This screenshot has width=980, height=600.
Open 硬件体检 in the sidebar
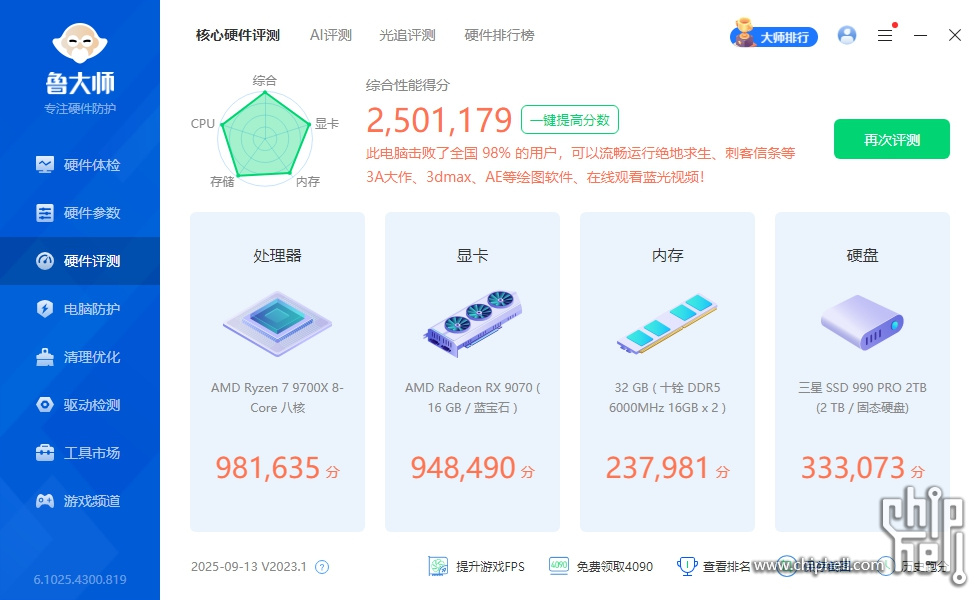tap(79, 165)
